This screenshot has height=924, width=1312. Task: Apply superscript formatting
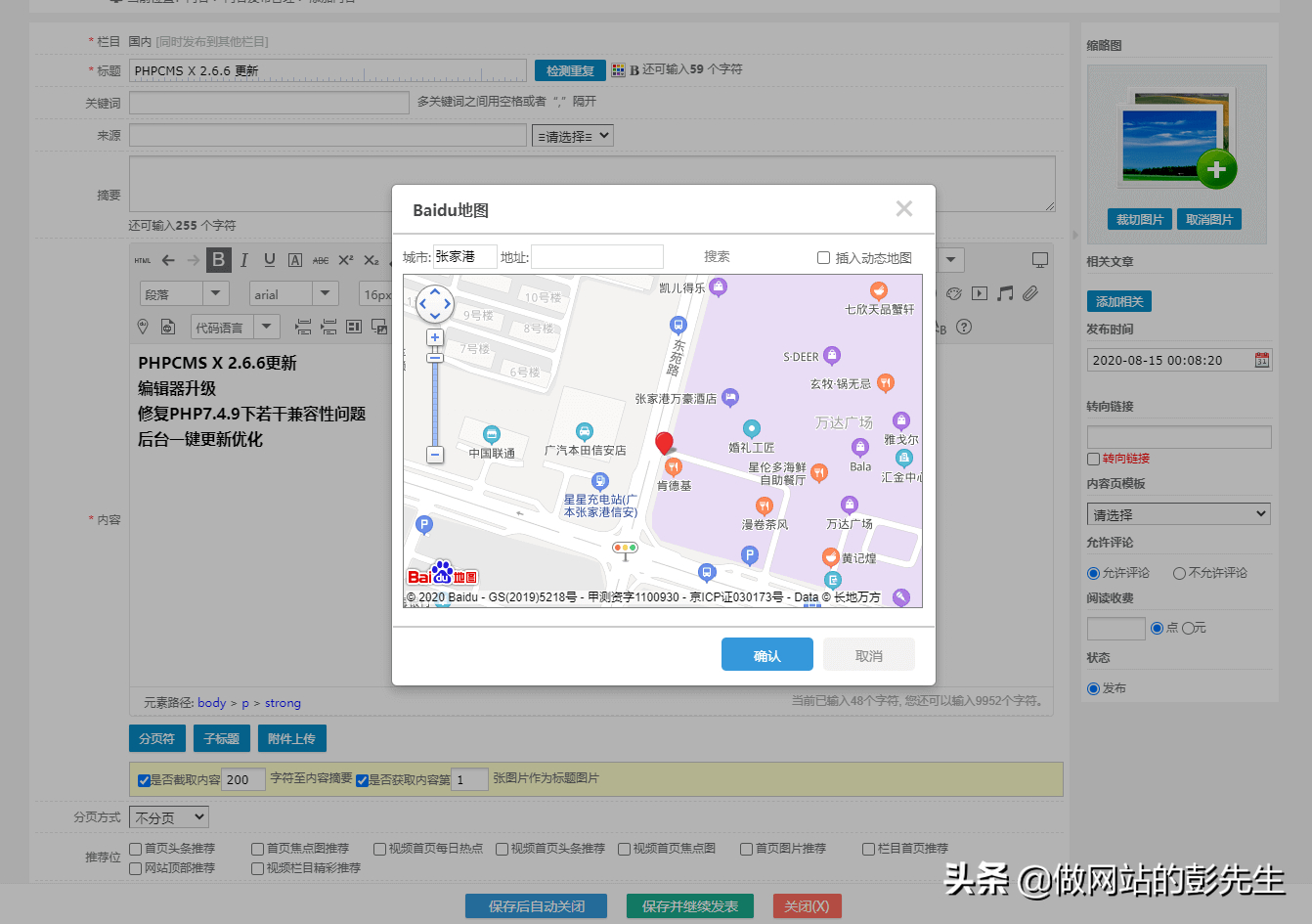[x=346, y=260]
